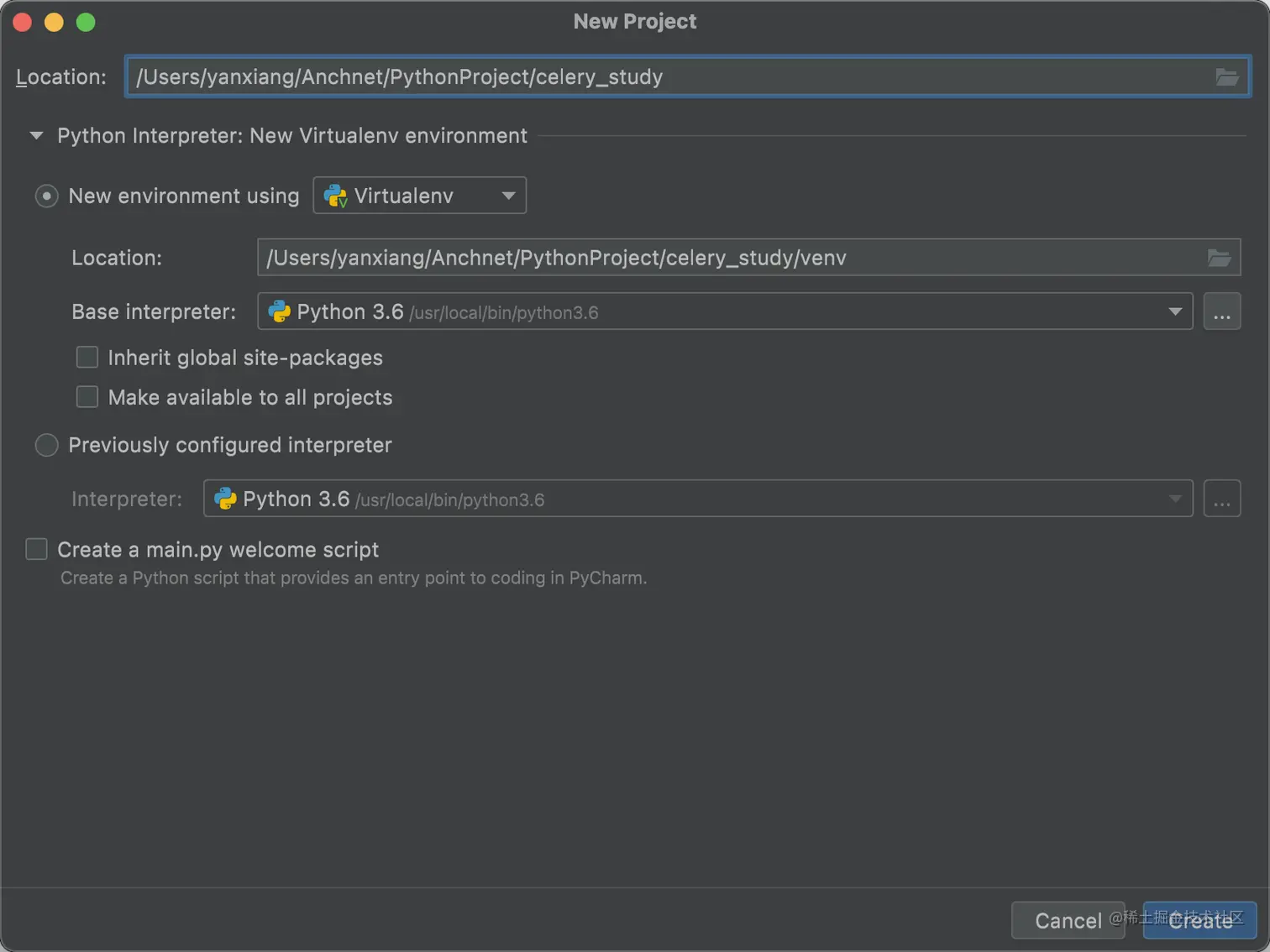Click the Create button
Screen dimensions: 1270x952
coord(1199,921)
